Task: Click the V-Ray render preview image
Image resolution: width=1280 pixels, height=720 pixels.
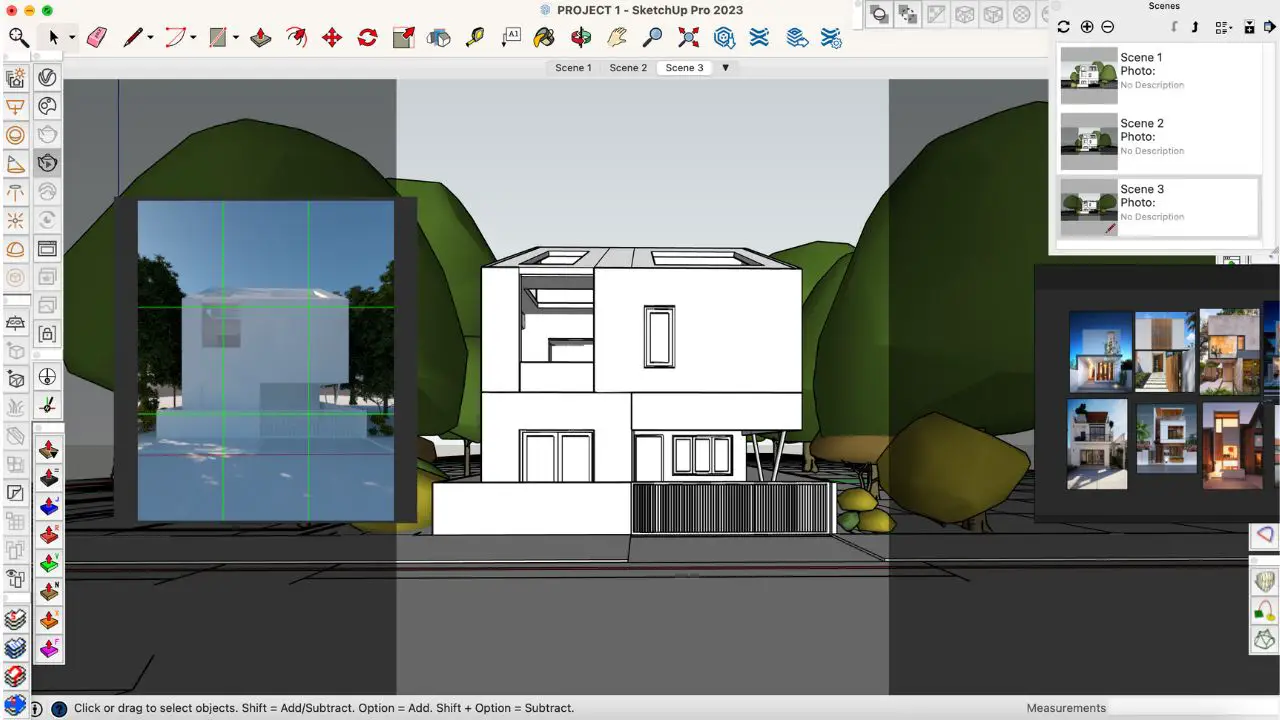Action: coord(266,361)
